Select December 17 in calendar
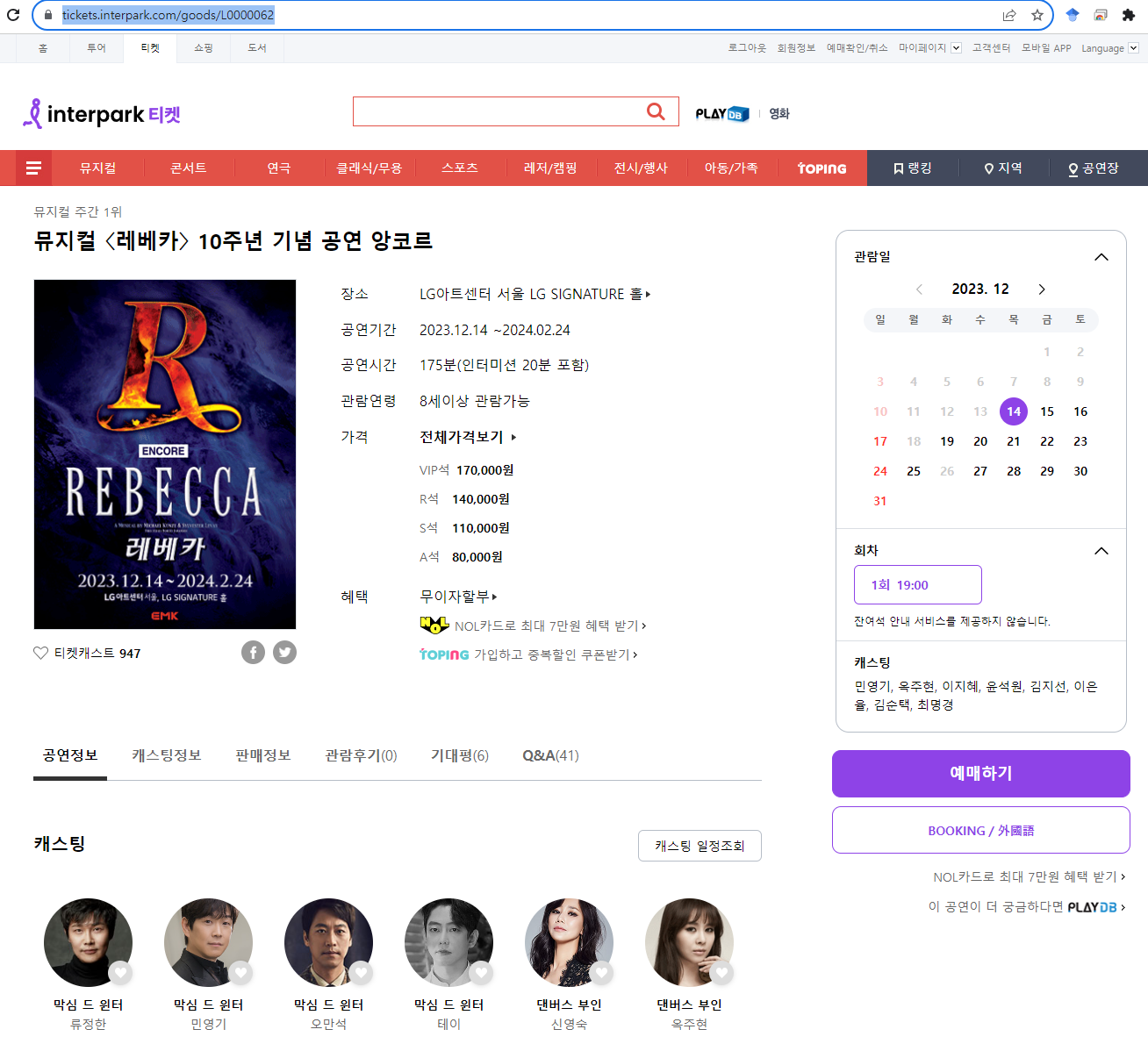Image resolution: width=1148 pixels, height=1051 pixels. pyautogui.click(x=880, y=441)
